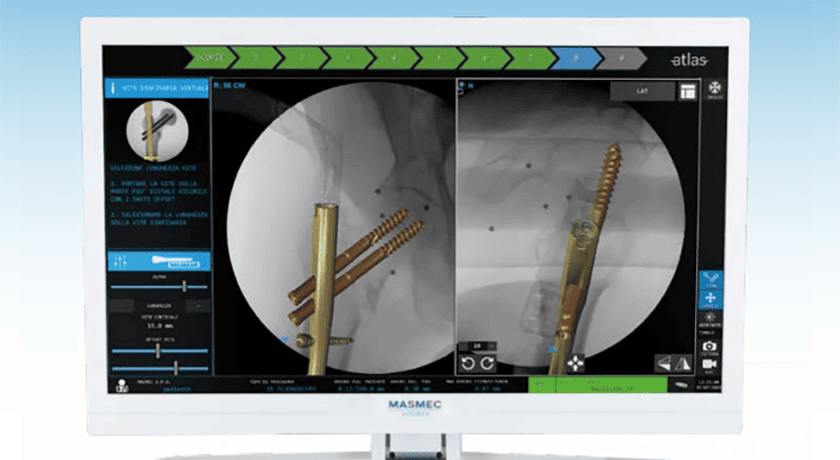Click the four-arrow pan icon in lateral view
Viewport: 840px width, 460px height.
point(575,364)
